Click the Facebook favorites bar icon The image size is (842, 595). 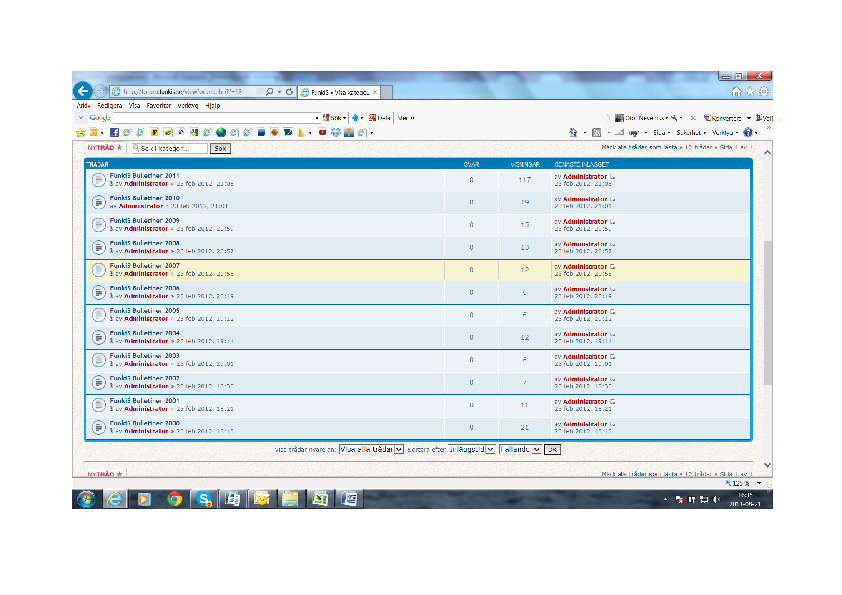coord(114,132)
